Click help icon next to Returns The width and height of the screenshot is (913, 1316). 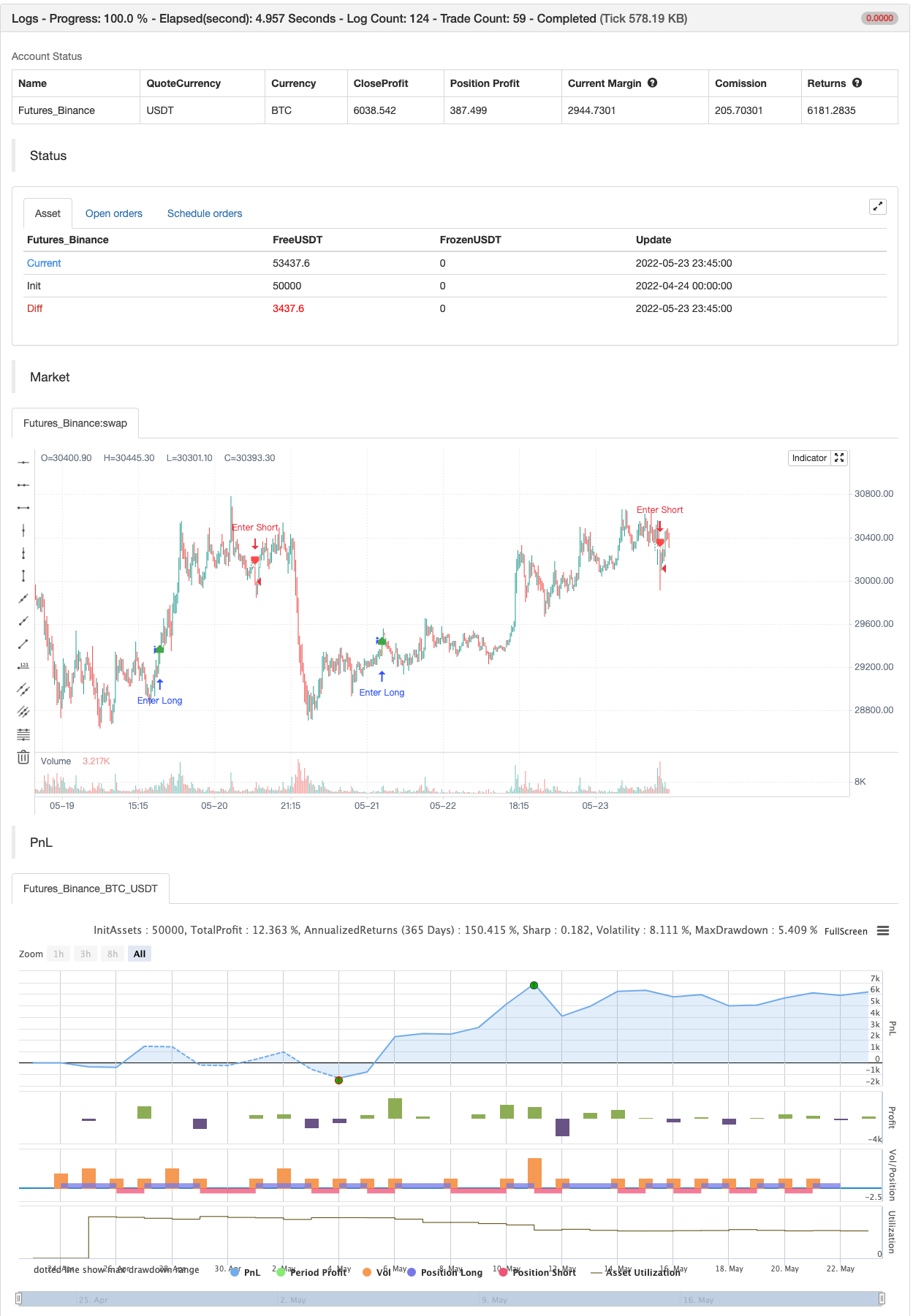point(857,83)
